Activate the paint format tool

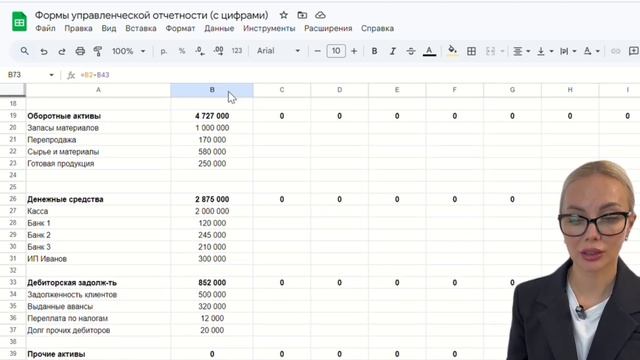click(x=98, y=51)
